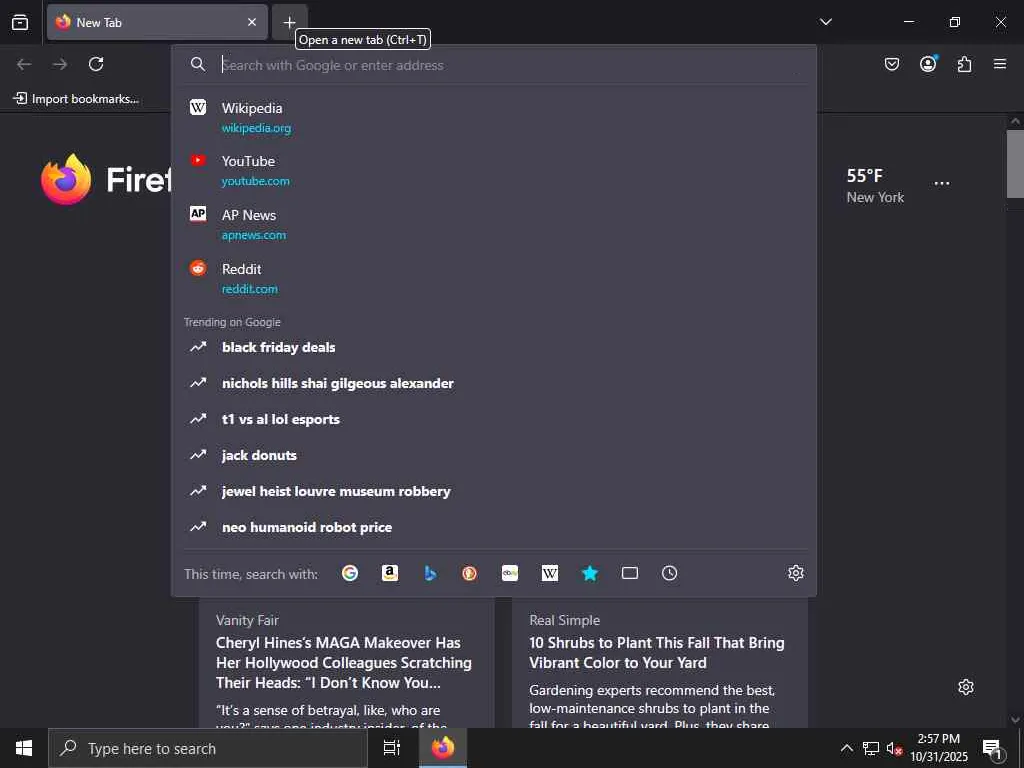Go back one page
The width and height of the screenshot is (1024, 768).
(24, 64)
